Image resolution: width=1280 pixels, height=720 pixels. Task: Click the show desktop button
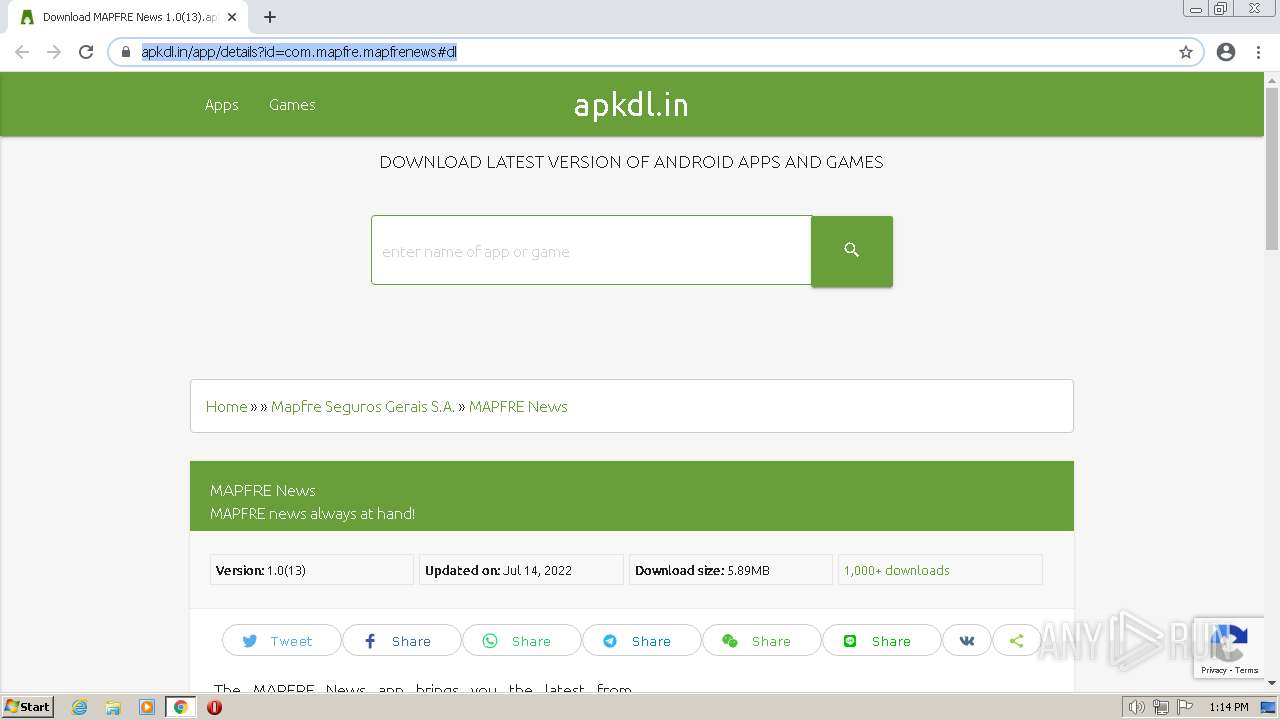click(x=1270, y=707)
